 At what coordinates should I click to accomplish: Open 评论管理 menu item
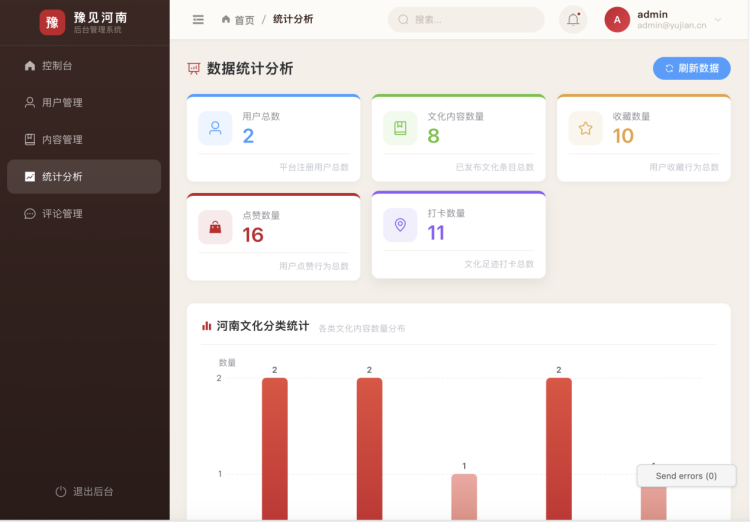(x=84, y=213)
